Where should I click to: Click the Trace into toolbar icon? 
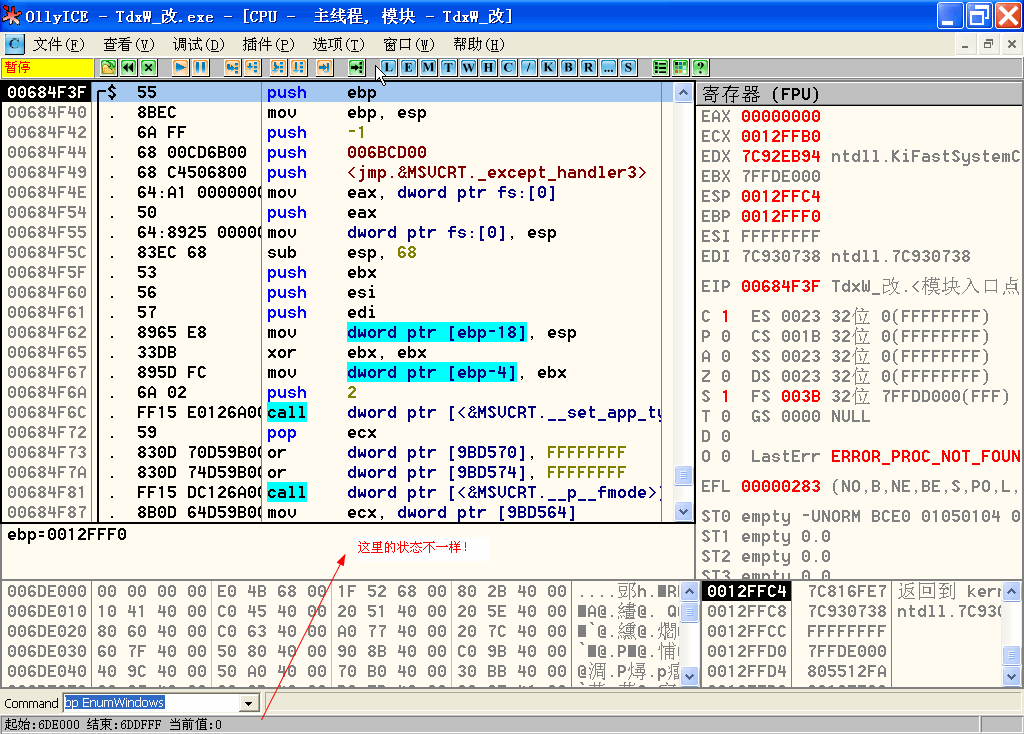[x=278, y=67]
